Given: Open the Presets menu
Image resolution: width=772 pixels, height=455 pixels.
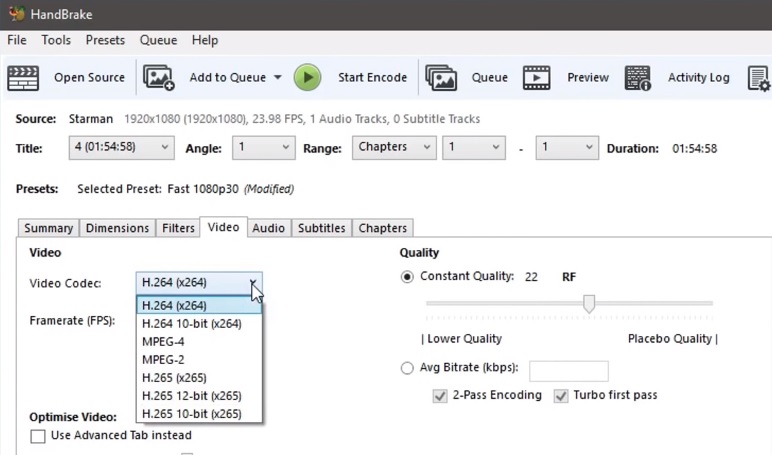Looking at the screenshot, I should (x=105, y=40).
